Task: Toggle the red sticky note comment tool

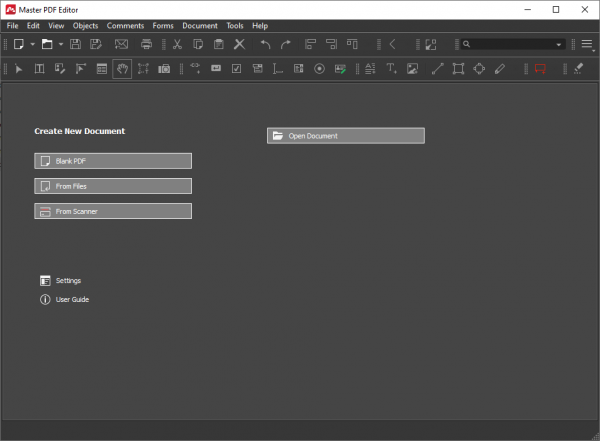Action: [x=540, y=69]
